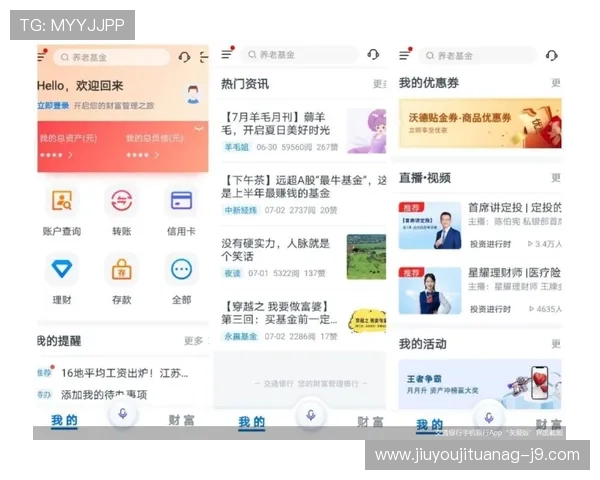Open 星耀理财师 医疗险 video title
This screenshot has width=600, height=480.
point(515,273)
